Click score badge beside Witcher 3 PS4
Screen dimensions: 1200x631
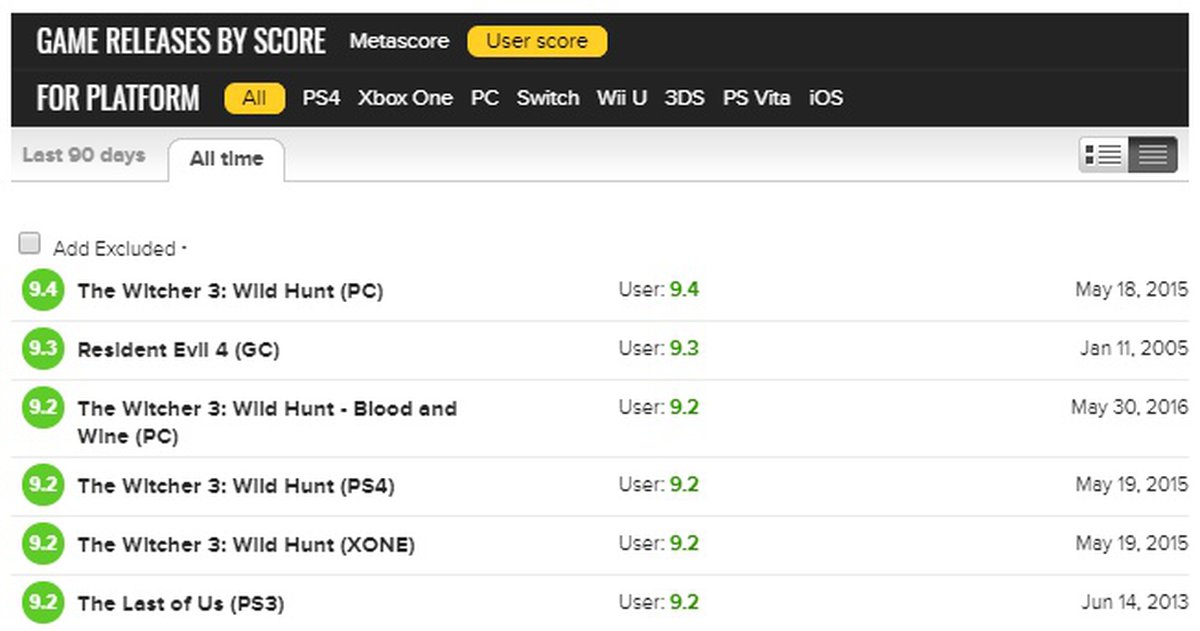coord(42,486)
